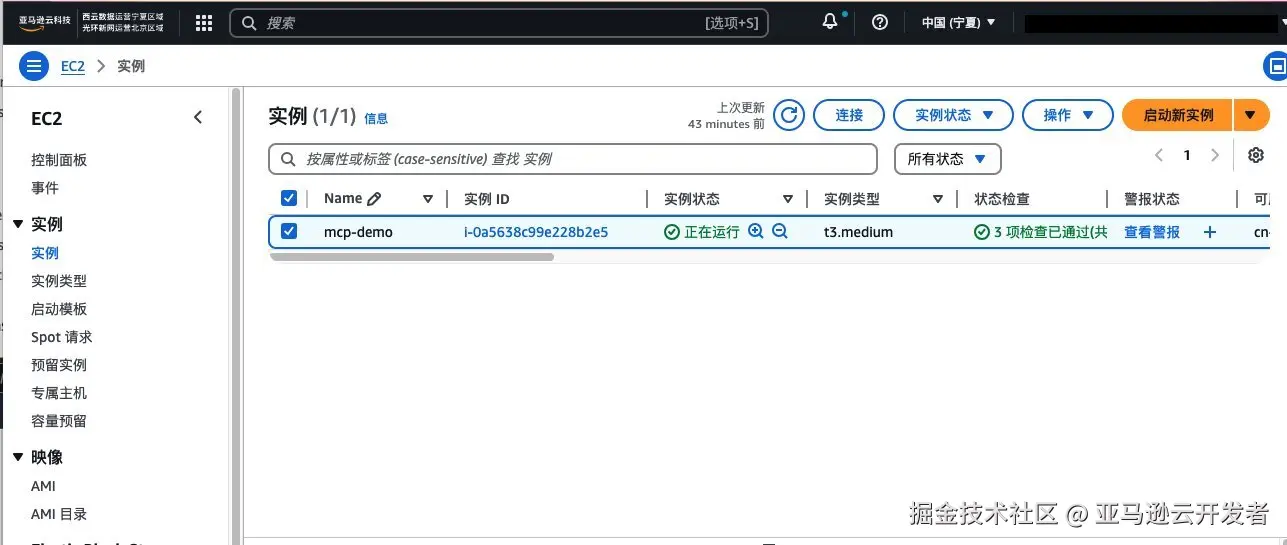
Task: Refresh the instances list
Action: [789, 115]
